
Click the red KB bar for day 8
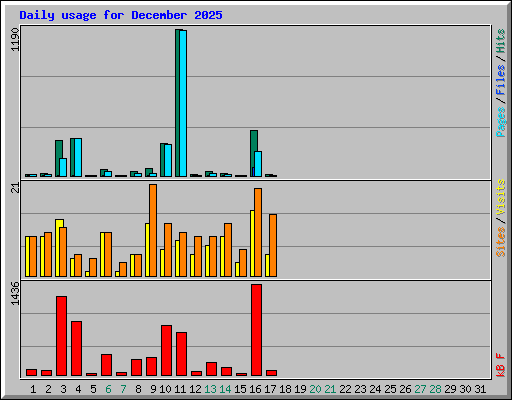point(136,367)
